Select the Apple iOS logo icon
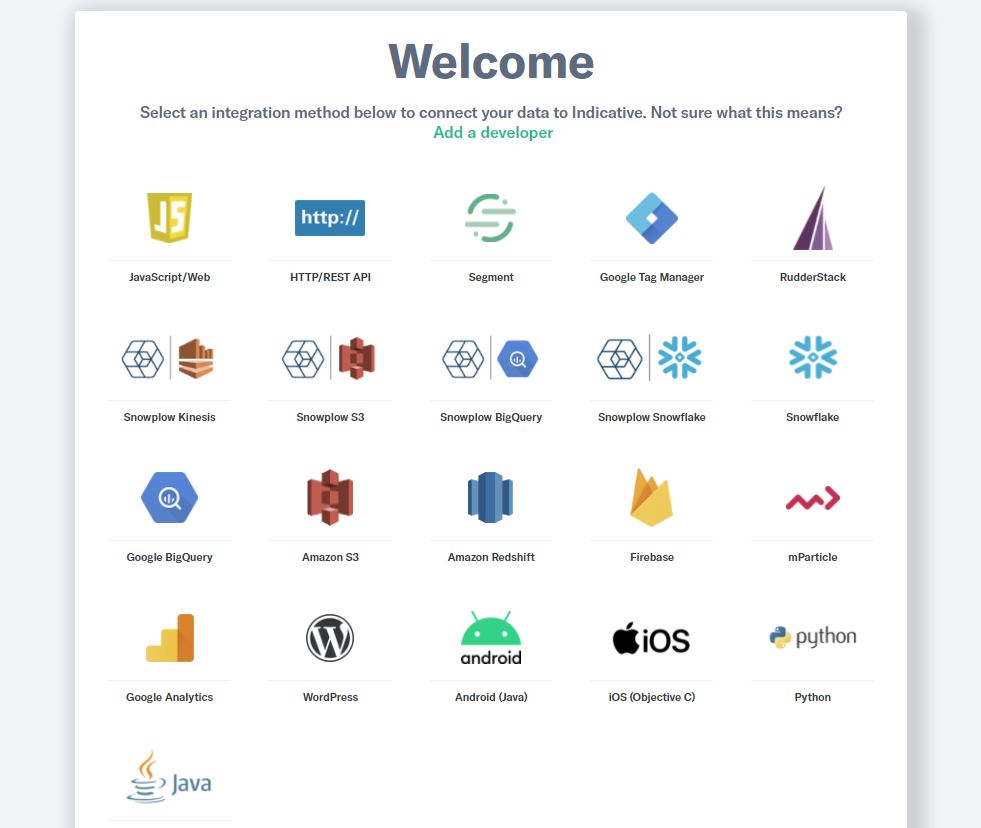The image size is (981, 828). (x=651, y=639)
